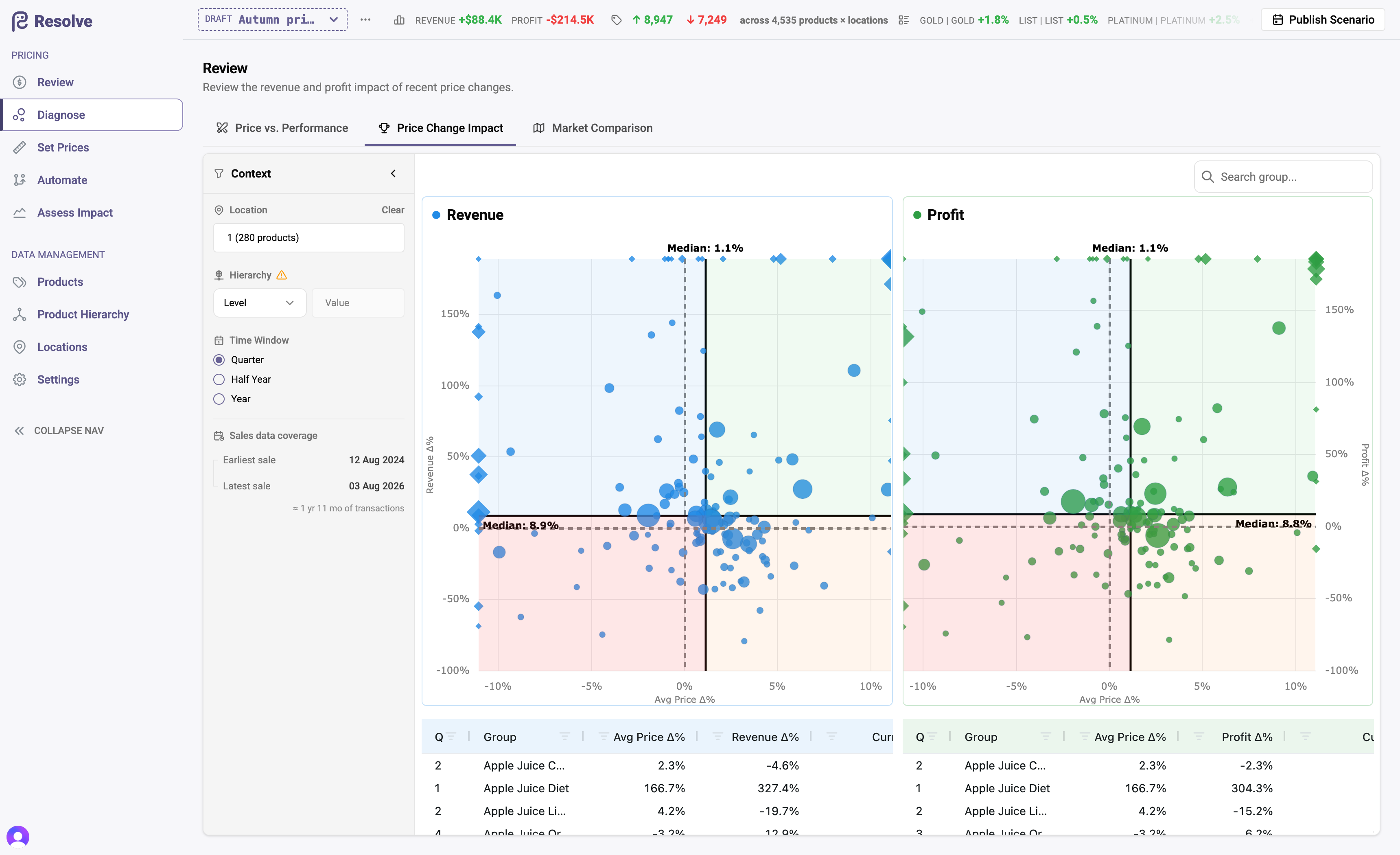This screenshot has height=855, width=1400.
Task: Open the Location selector showing 280 products
Action: (x=308, y=238)
